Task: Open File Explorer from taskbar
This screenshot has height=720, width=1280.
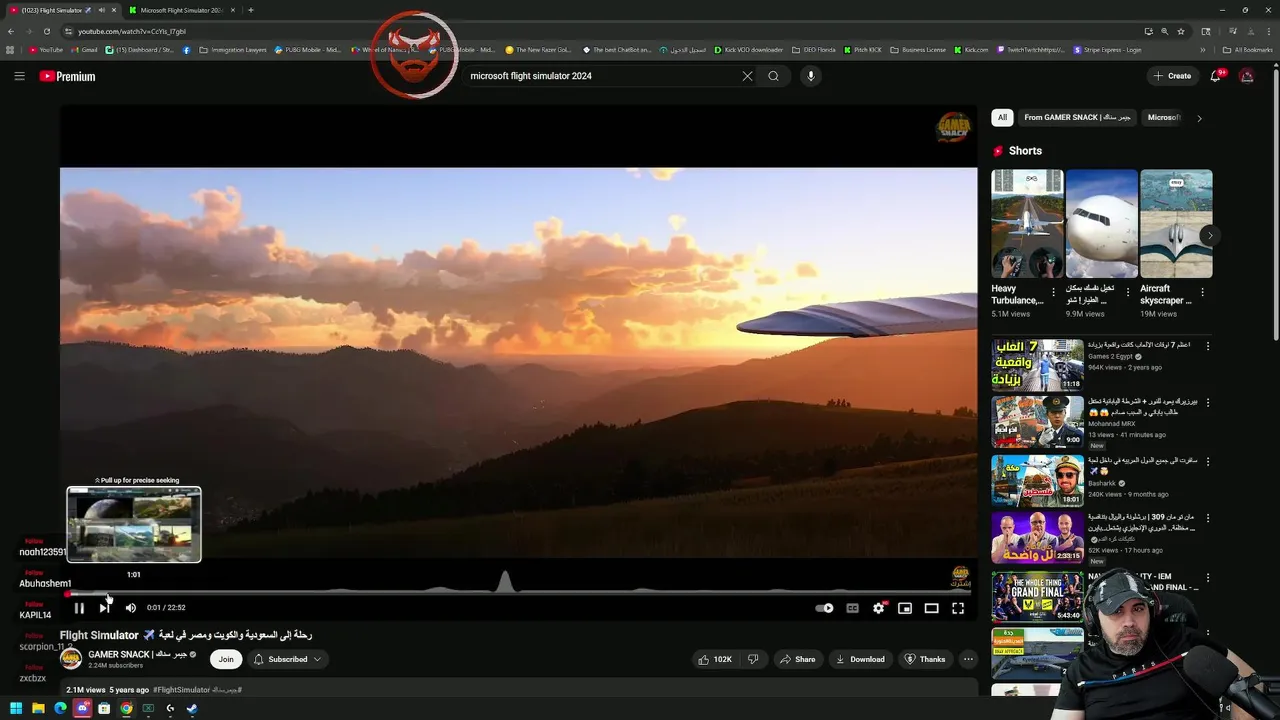Action: [38, 708]
